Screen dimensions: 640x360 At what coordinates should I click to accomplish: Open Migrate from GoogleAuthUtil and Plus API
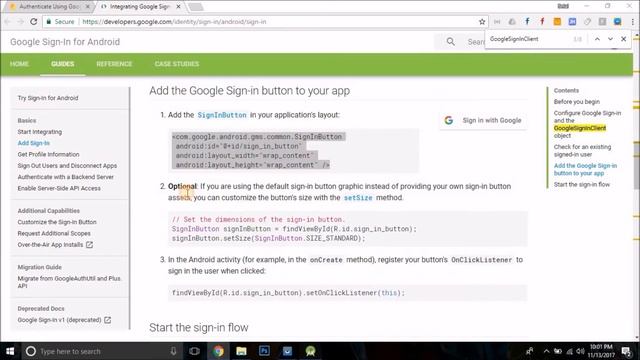(x=69, y=282)
